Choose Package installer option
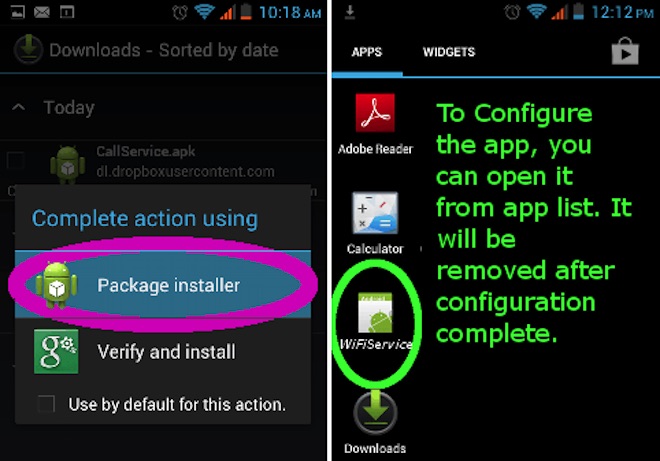The image size is (660, 461). pyautogui.click(x=163, y=285)
